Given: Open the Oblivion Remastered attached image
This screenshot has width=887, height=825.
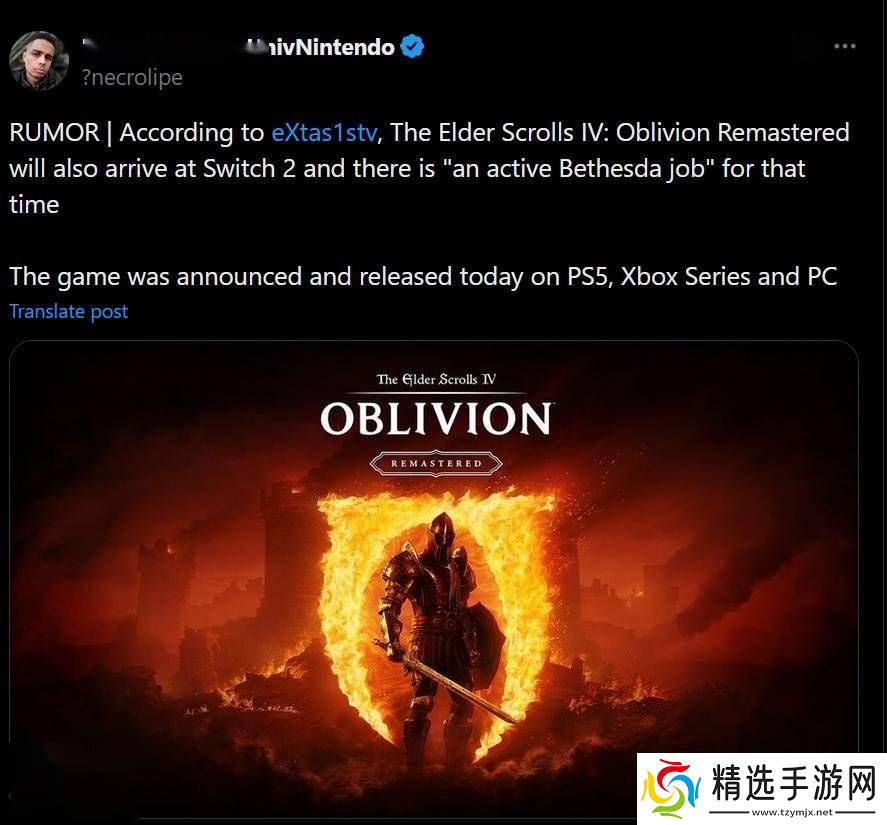Looking at the screenshot, I should (434, 578).
